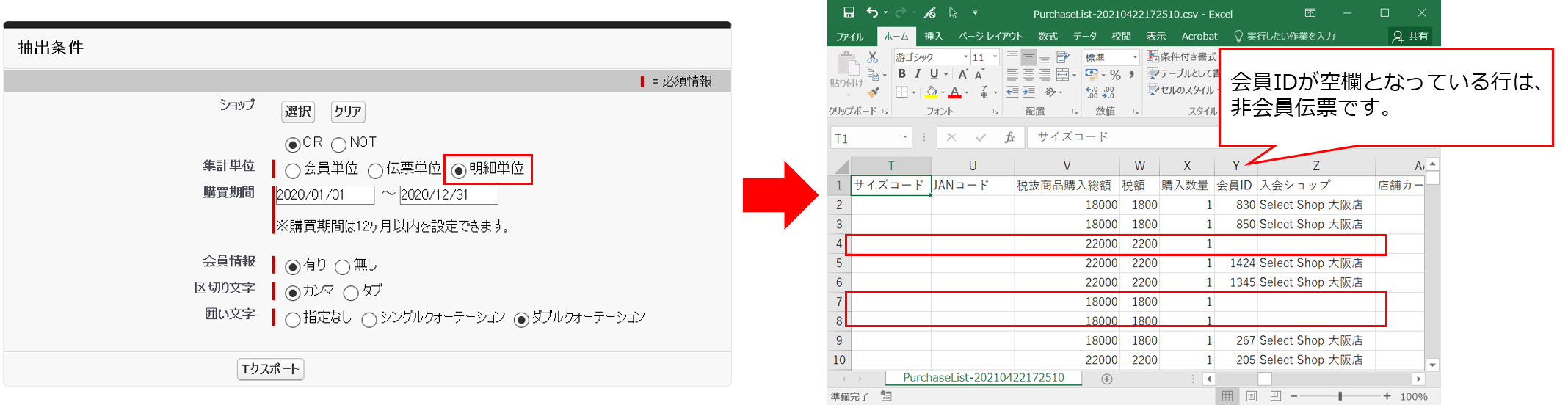This screenshot has height=405, width=1568.
Task: Switch to the データ ribbon tab
Action: [1084, 36]
